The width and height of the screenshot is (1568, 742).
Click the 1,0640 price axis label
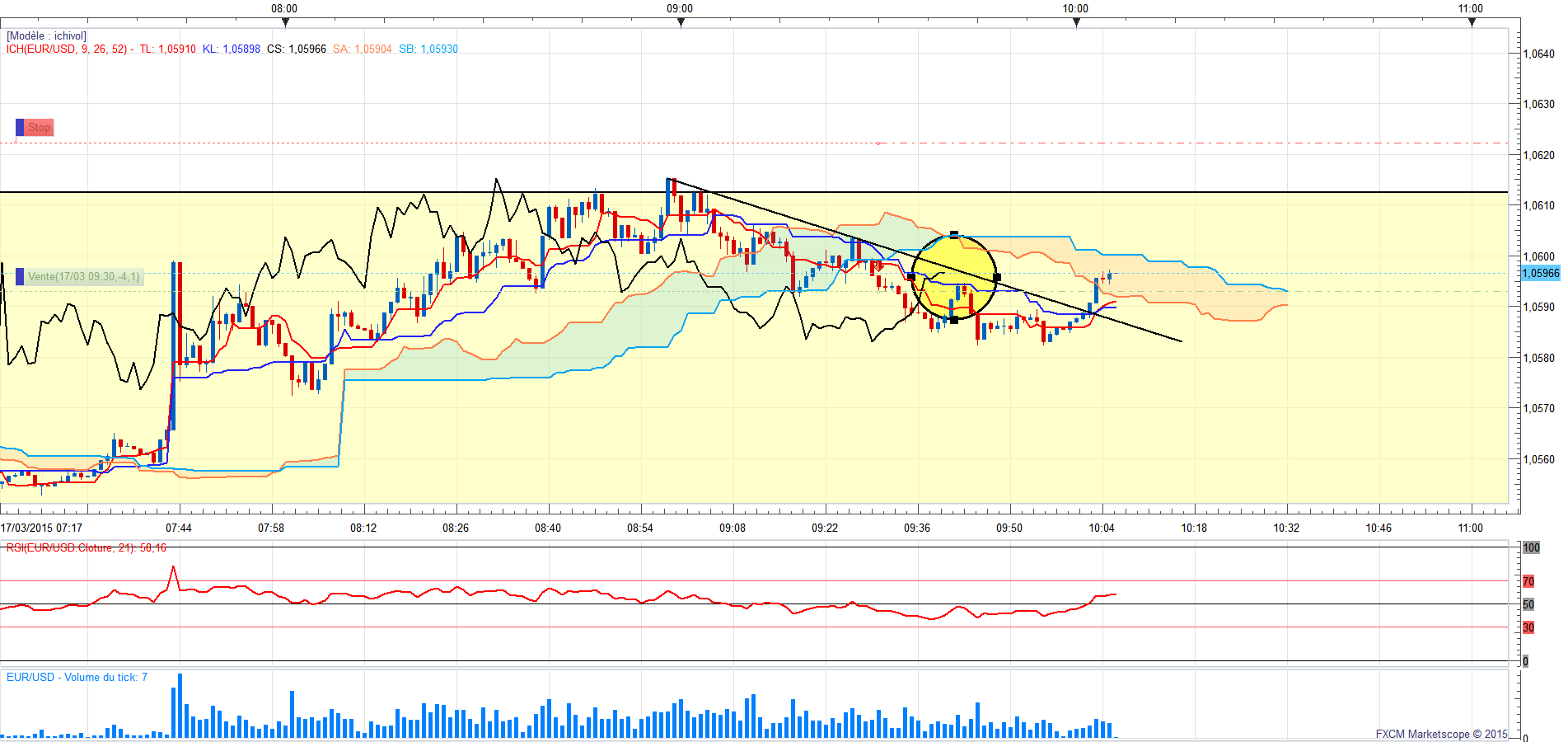tap(1538, 54)
